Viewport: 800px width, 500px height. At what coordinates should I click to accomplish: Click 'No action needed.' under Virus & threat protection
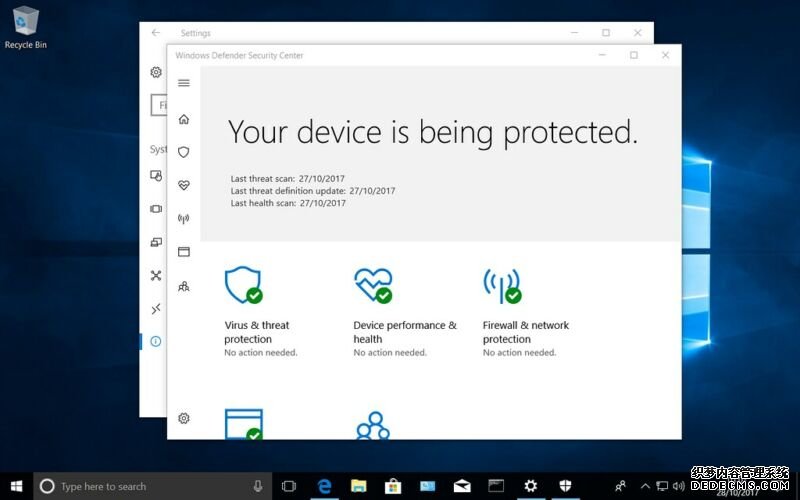[x=261, y=353]
